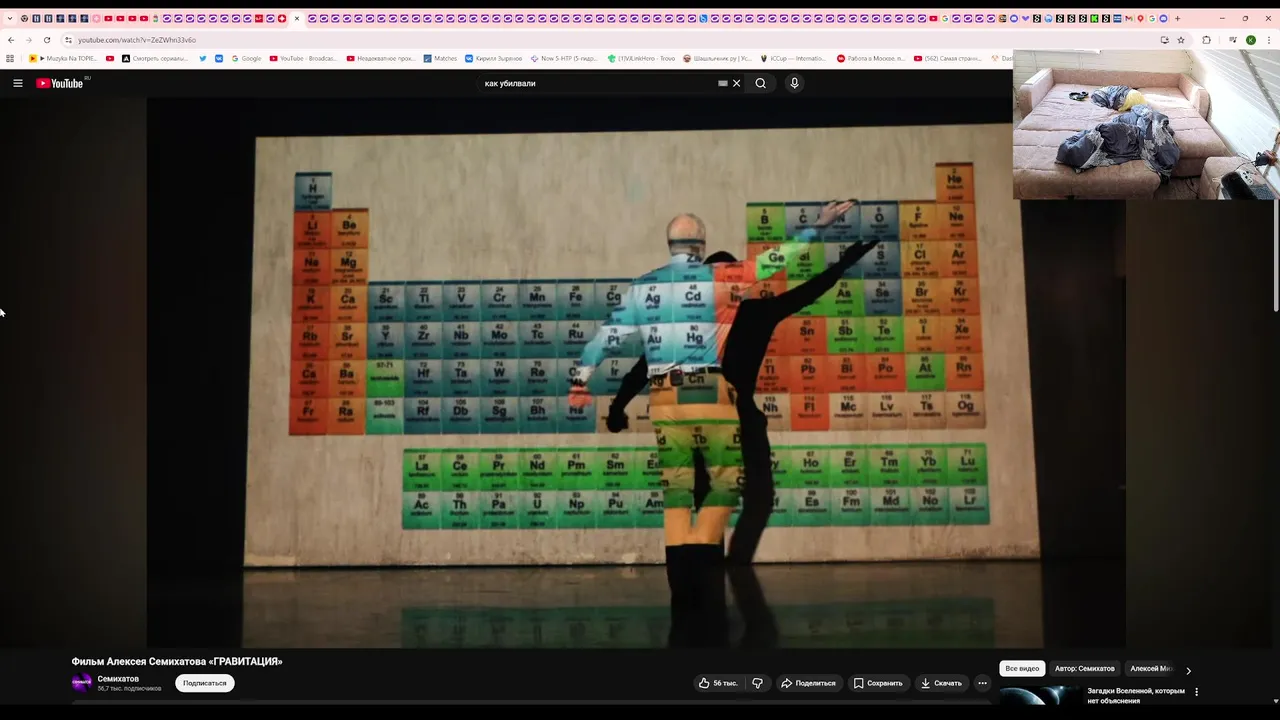Select the 'Все видео' chip
The height and width of the screenshot is (720, 1280).
coord(1022,668)
